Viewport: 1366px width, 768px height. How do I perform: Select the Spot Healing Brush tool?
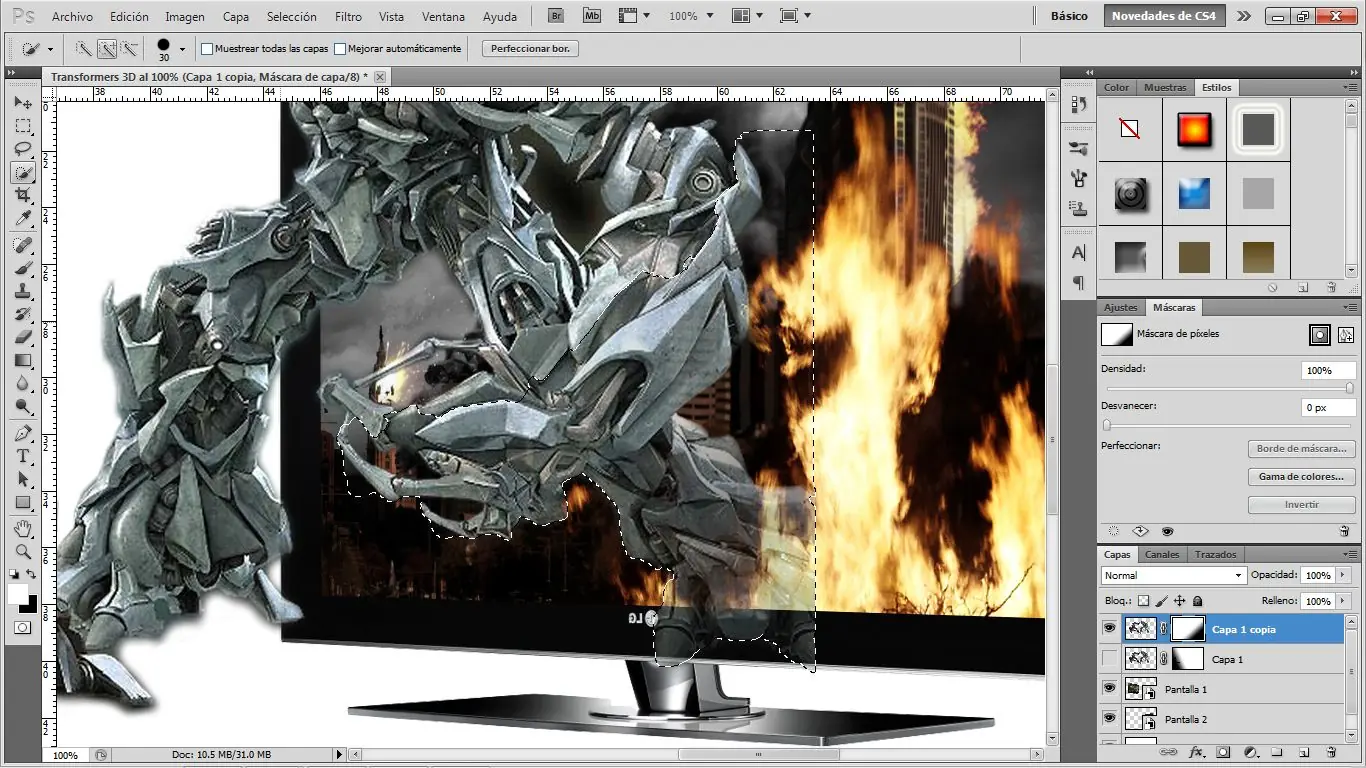click(x=22, y=245)
